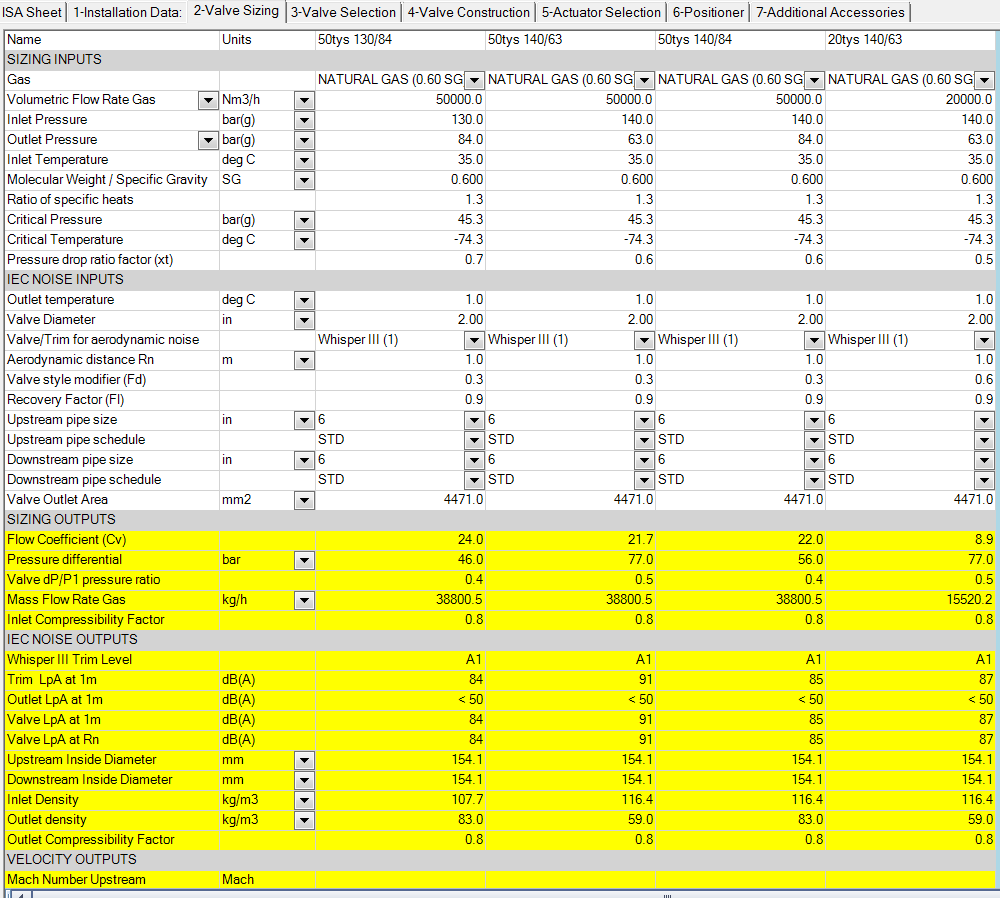Open Upstream pipe schedule dropdown for 50tys 140/84
This screenshot has width=1000, height=898.
[814, 440]
